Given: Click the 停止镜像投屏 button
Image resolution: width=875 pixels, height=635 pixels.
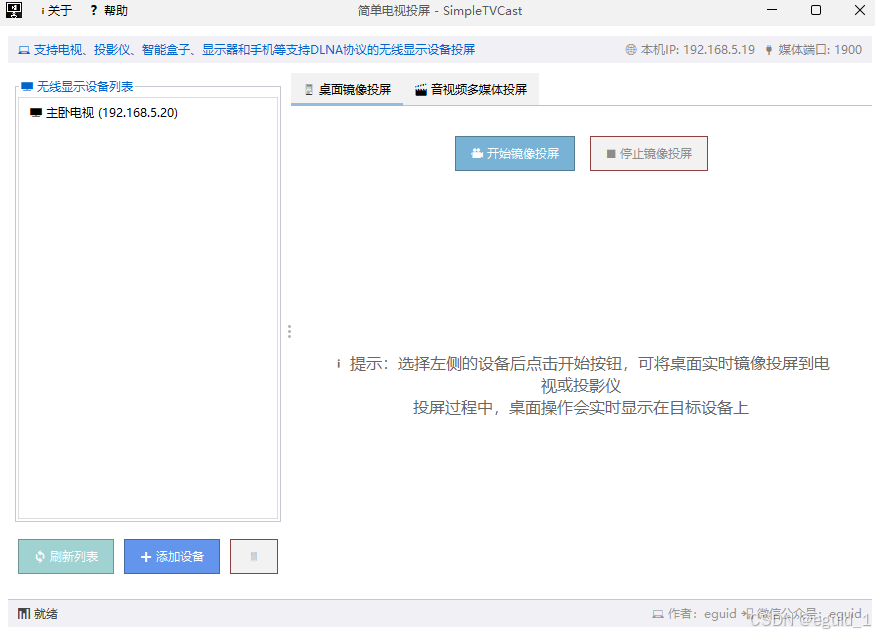Looking at the screenshot, I should (x=648, y=152).
